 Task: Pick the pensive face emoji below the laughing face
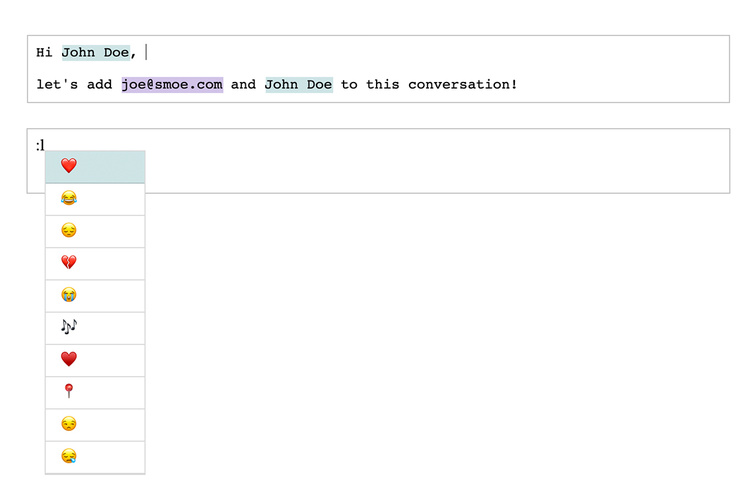pos(95,231)
